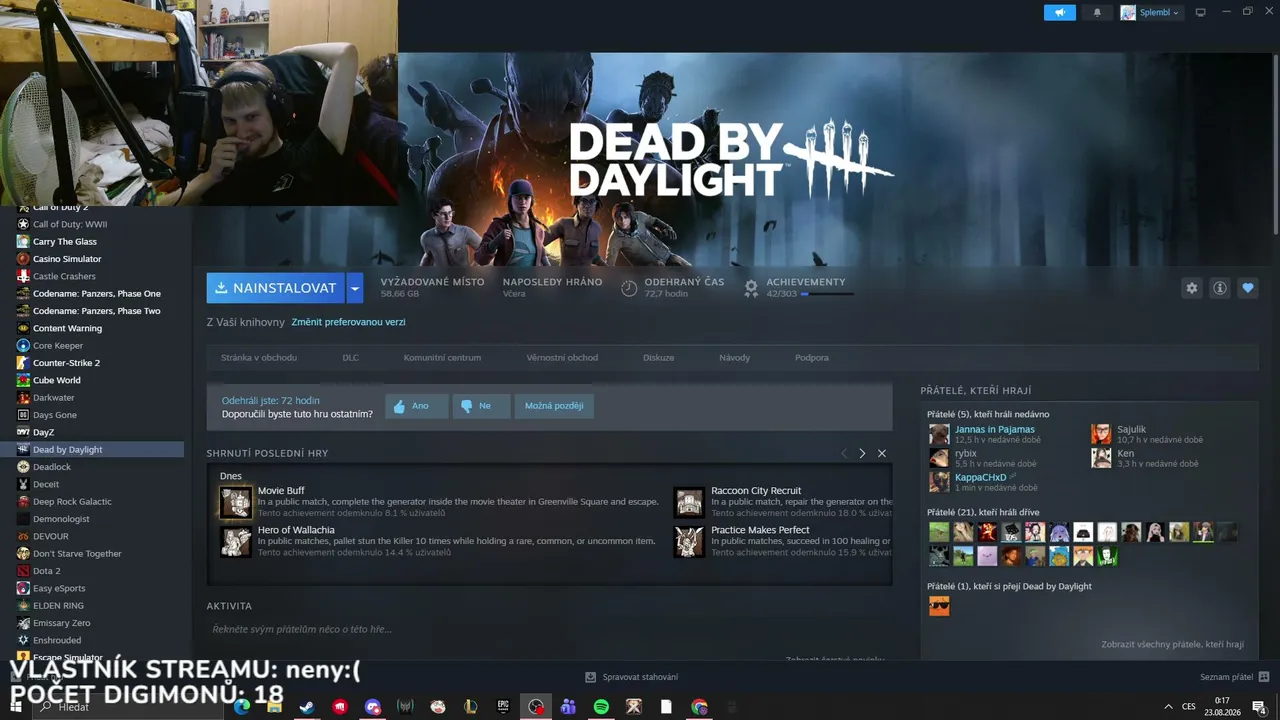Open the Movie Buff achievement icon

click(236, 502)
